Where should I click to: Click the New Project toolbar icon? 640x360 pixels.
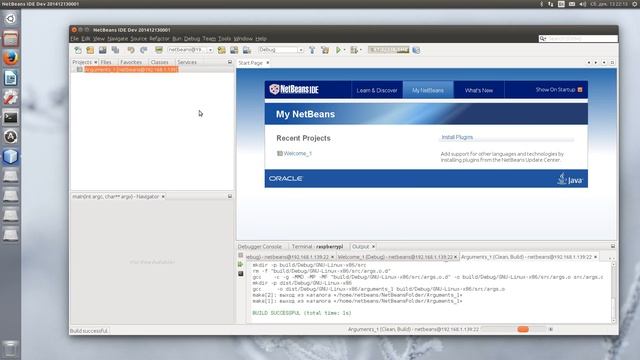tap(90, 50)
